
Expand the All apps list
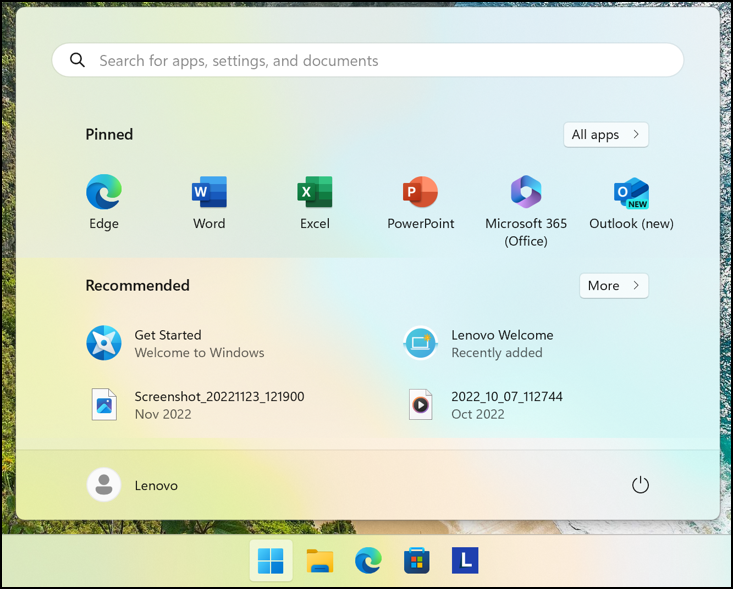point(606,135)
